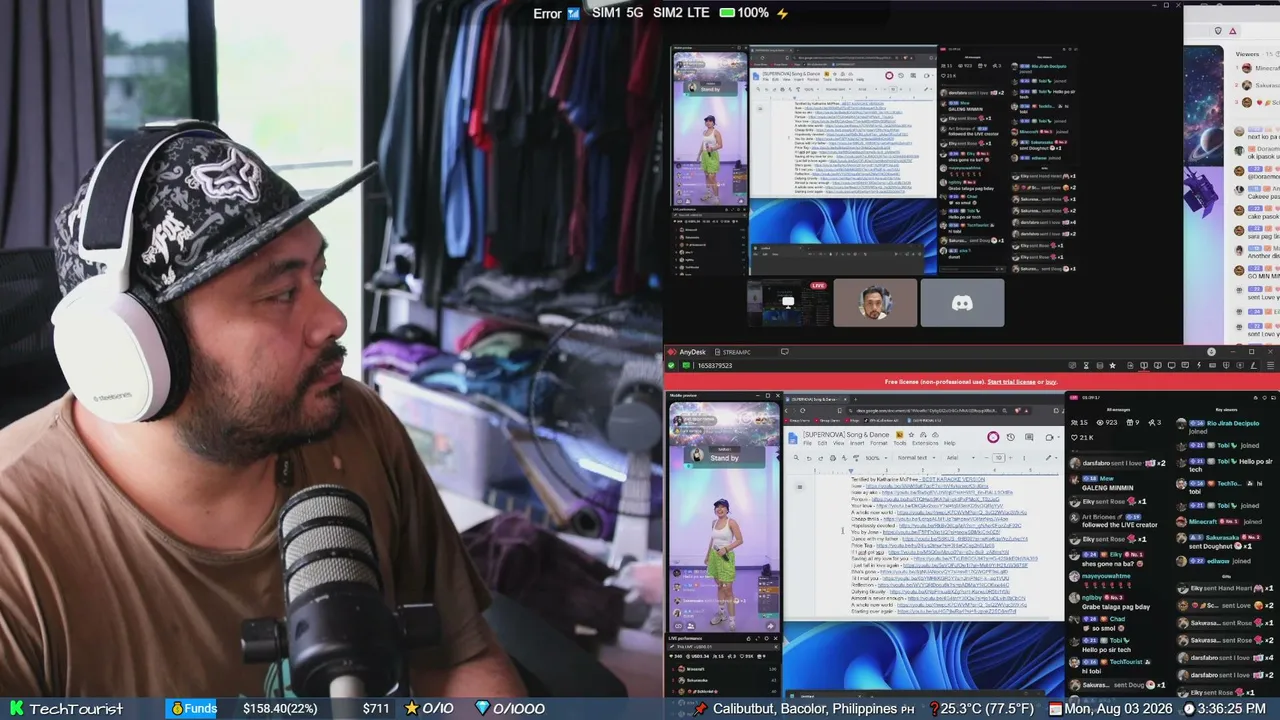Viewport: 1280px width, 720px height.
Task: Open the 100% zoom dropdown in AnyDesk Docs toolbar
Action: (x=874, y=458)
